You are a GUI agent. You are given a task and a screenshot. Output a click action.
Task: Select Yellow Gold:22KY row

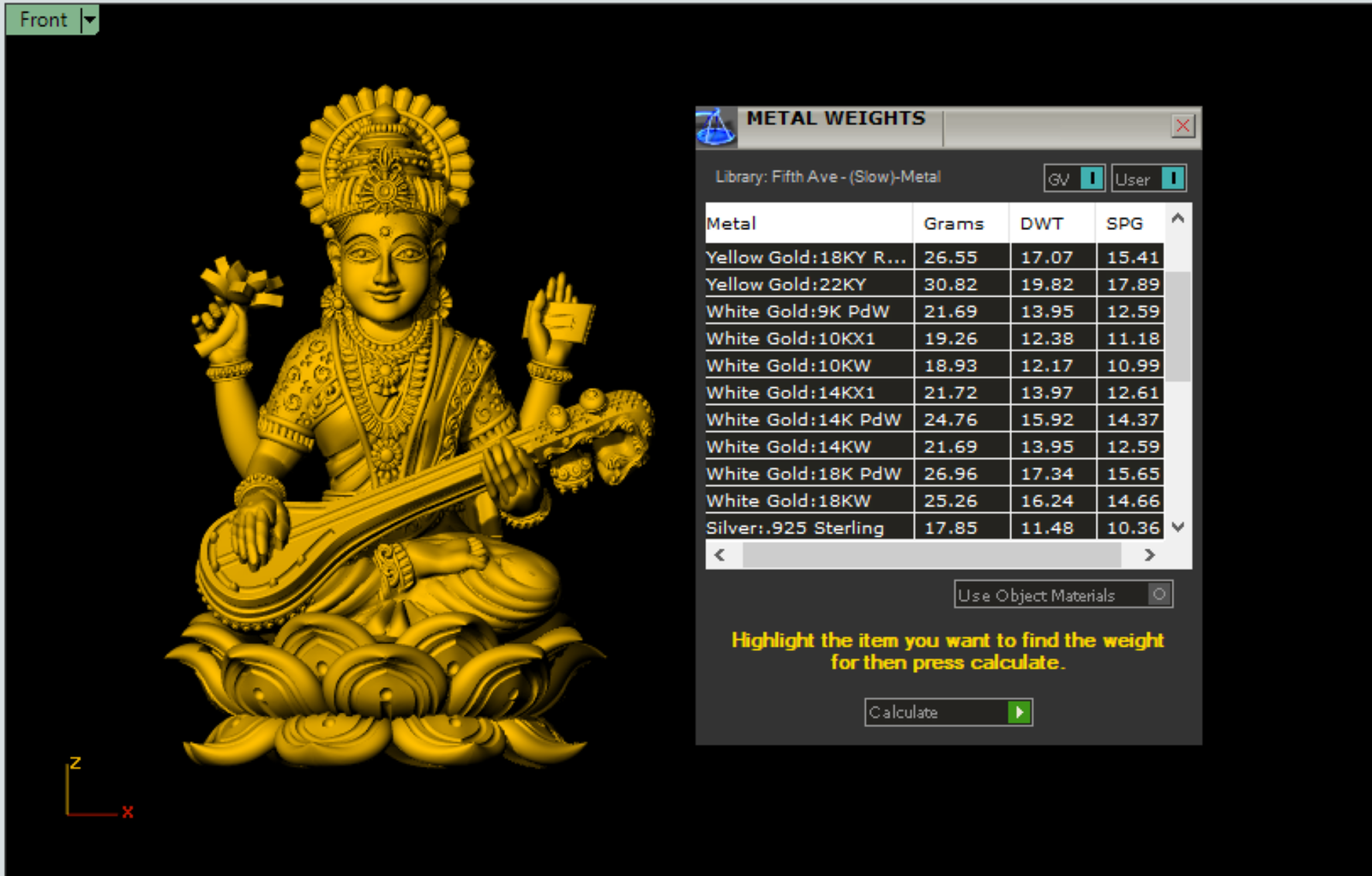coord(786,284)
